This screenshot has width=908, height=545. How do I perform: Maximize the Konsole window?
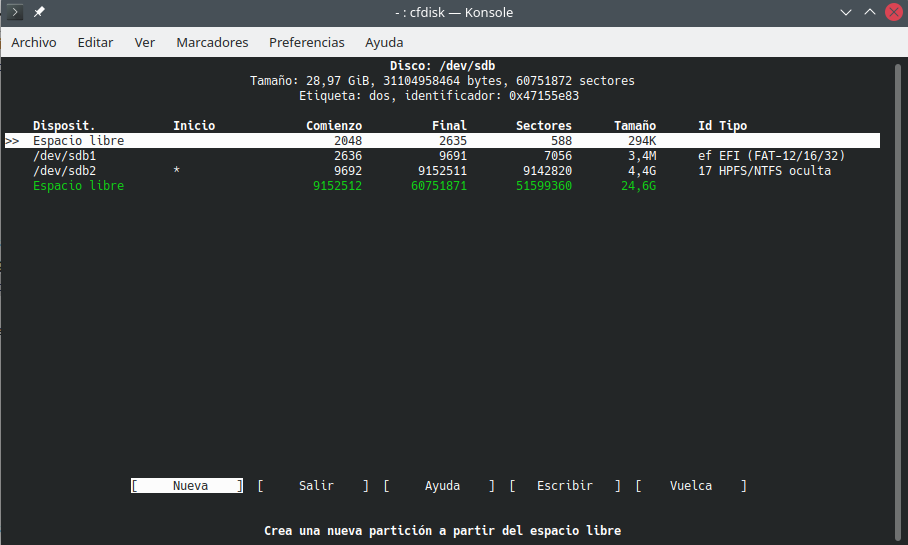tap(868, 12)
